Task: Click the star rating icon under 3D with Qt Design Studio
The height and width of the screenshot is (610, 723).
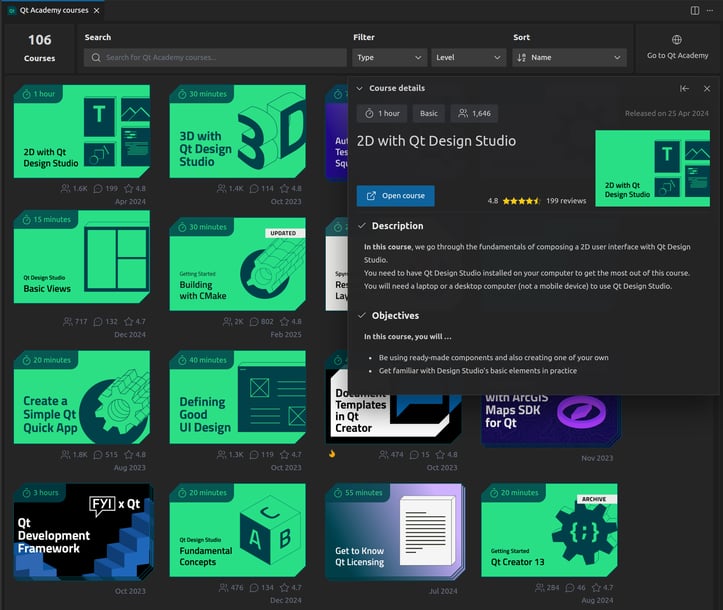Action: click(284, 189)
